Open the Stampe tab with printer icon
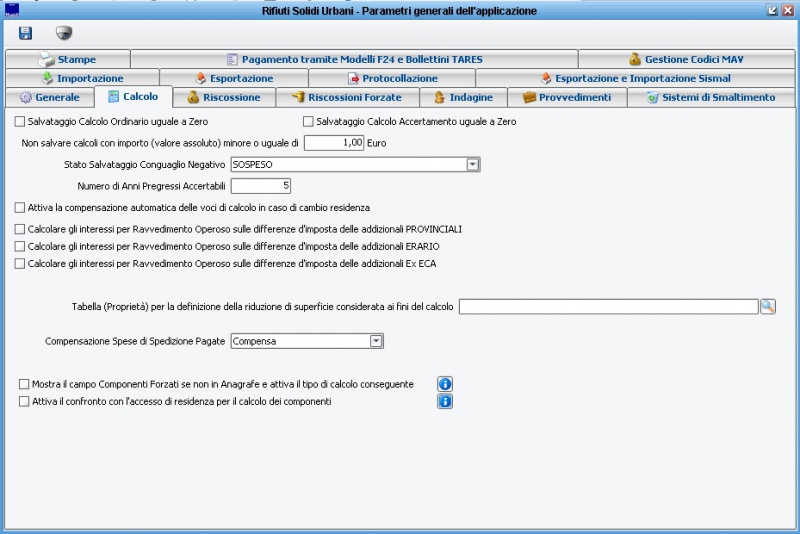The height and width of the screenshot is (534, 800). [68, 59]
